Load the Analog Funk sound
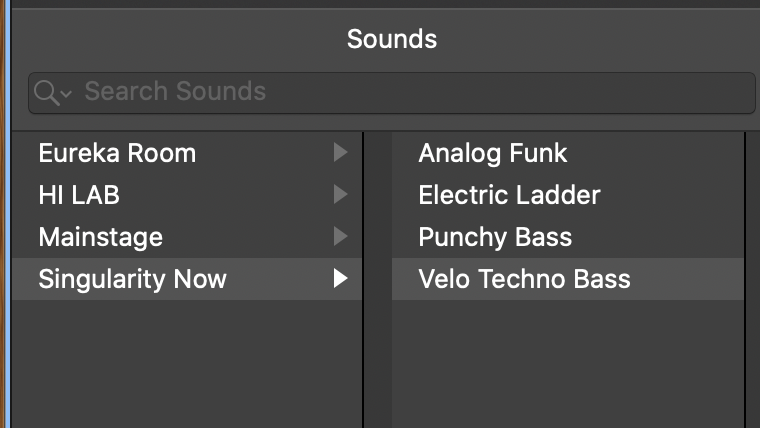Screen dimensions: 760x428 [x=493, y=153]
